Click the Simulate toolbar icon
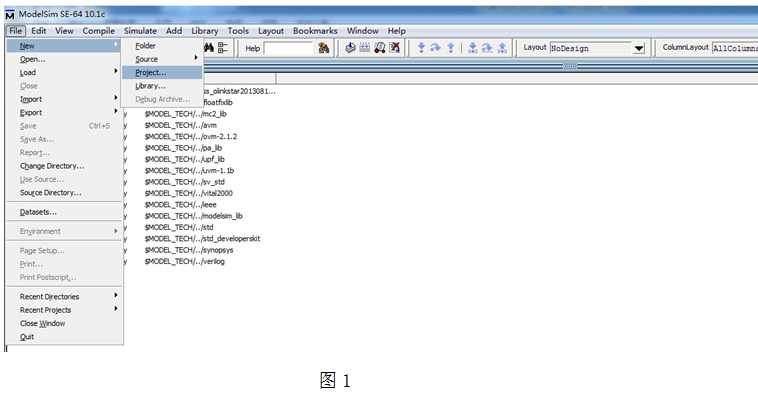 (379, 47)
